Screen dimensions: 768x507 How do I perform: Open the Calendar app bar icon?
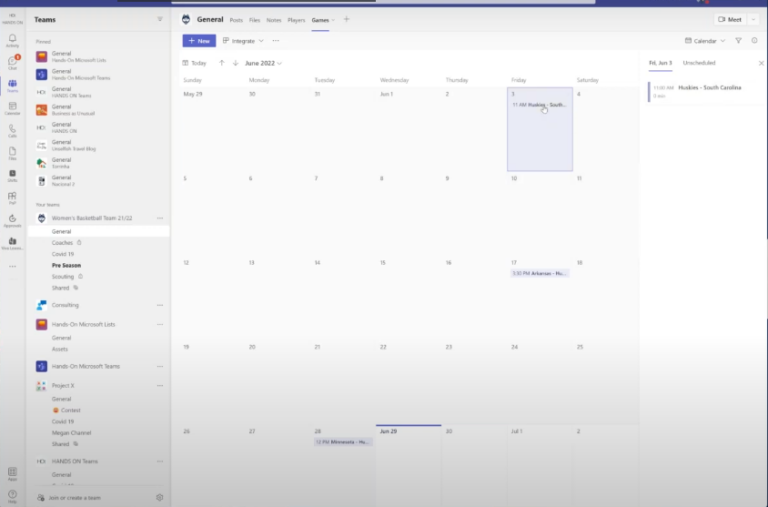click(x=12, y=108)
